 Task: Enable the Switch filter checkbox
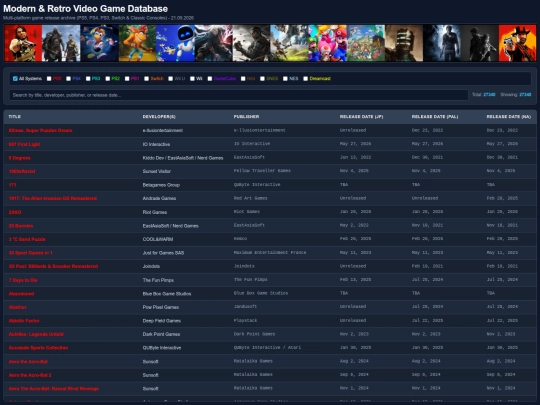click(x=146, y=79)
